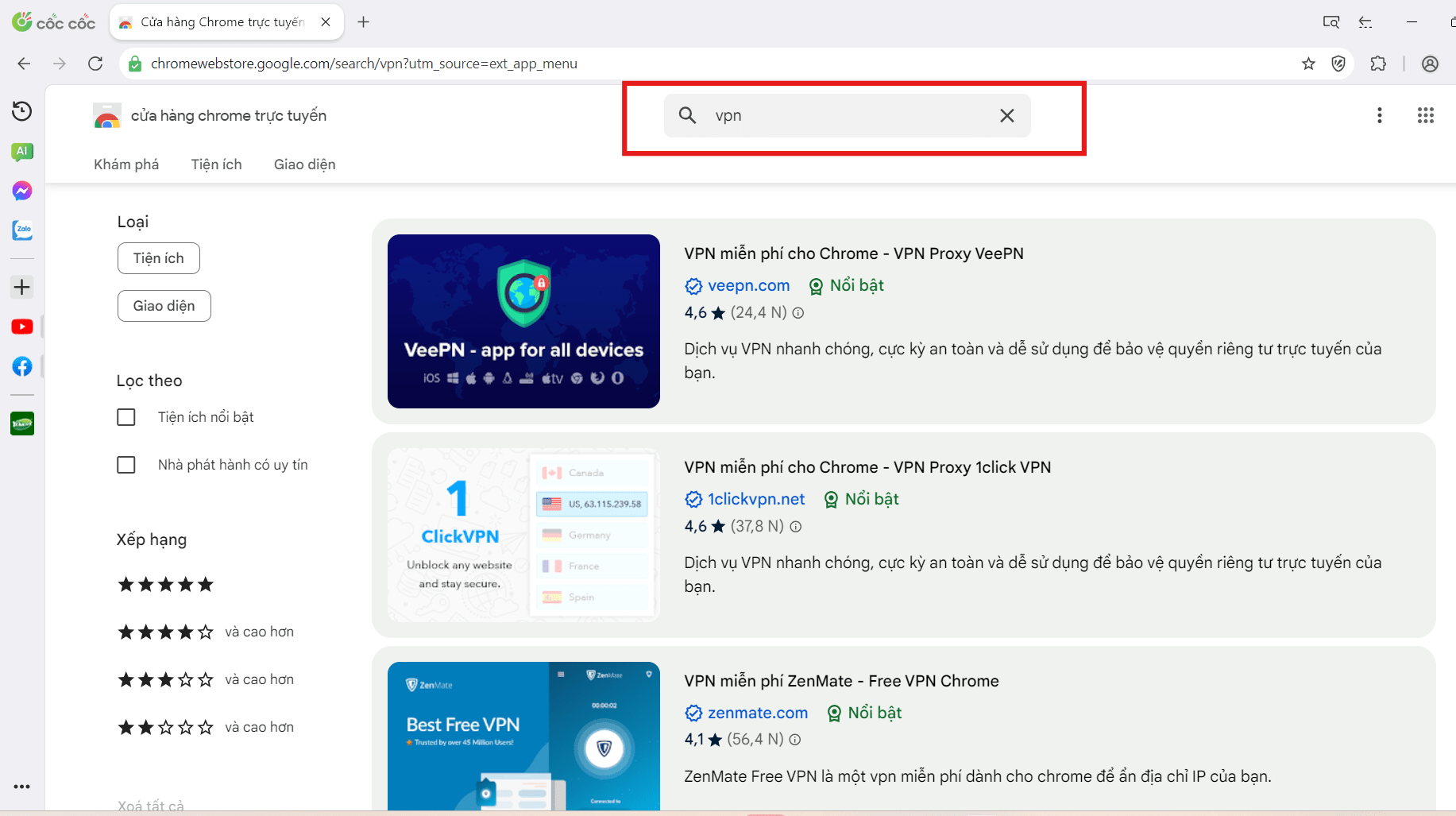
Task: Go forward to next page
Action: point(60,64)
